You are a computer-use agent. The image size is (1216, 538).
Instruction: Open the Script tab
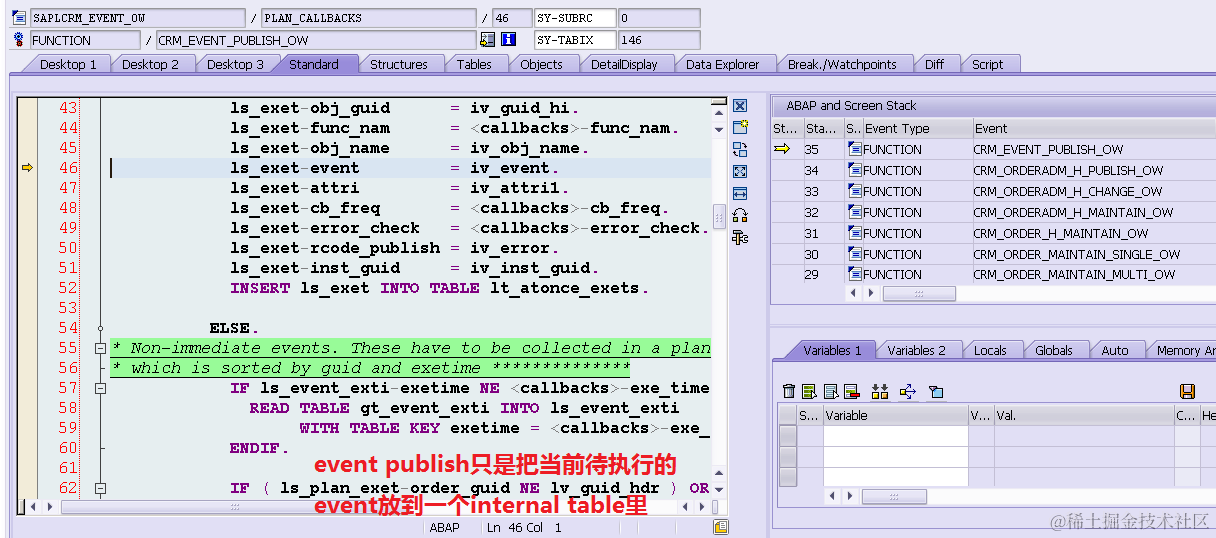click(987, 64)
